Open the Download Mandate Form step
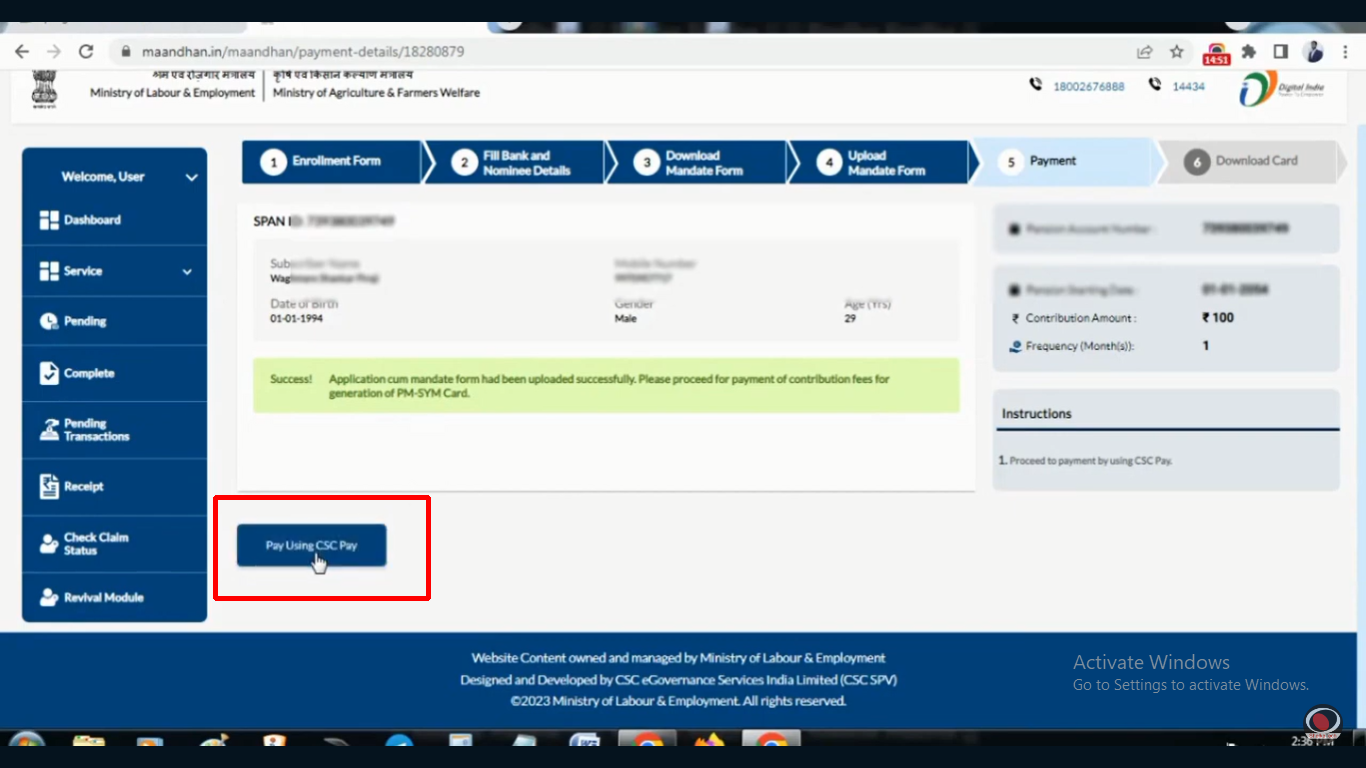The width and height of the screenshot is (1366, 768). coord(697,163)
